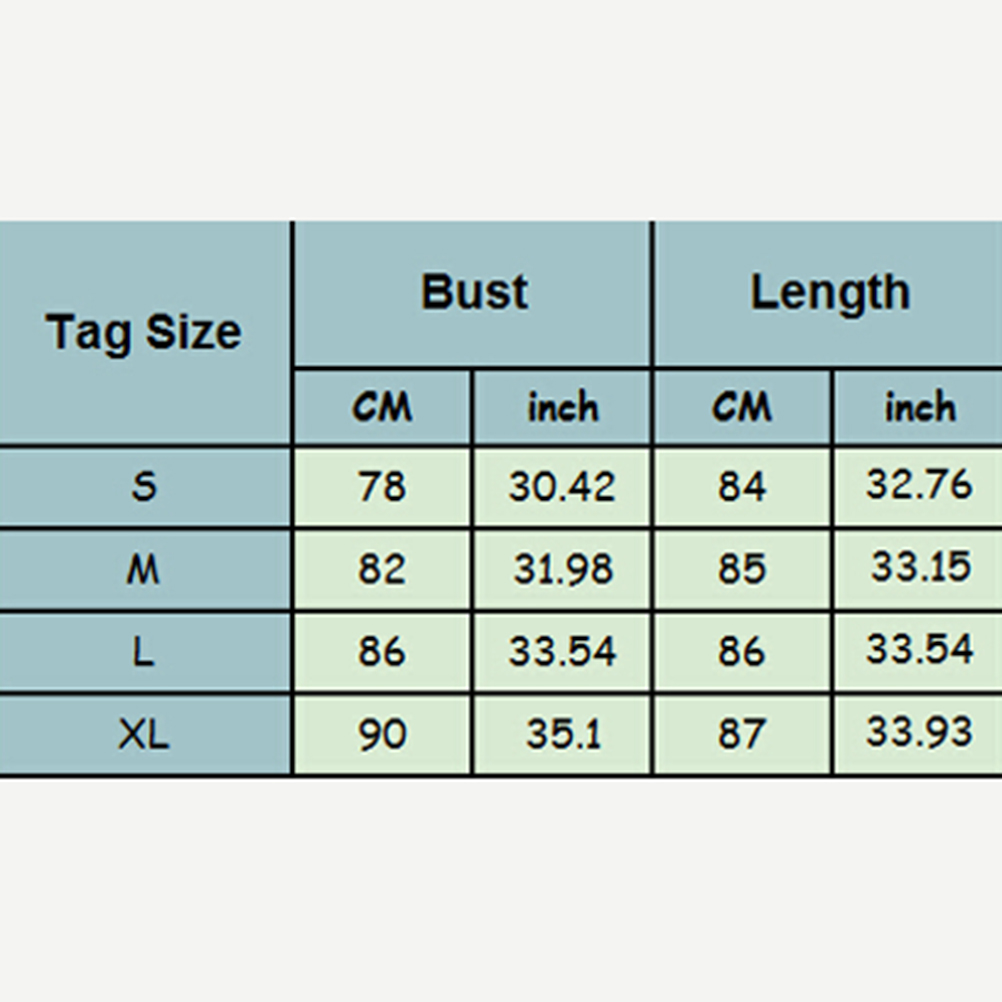The image size is (1002, 1002).
Task: Select the XL size row label
Action: click(144, 735)
